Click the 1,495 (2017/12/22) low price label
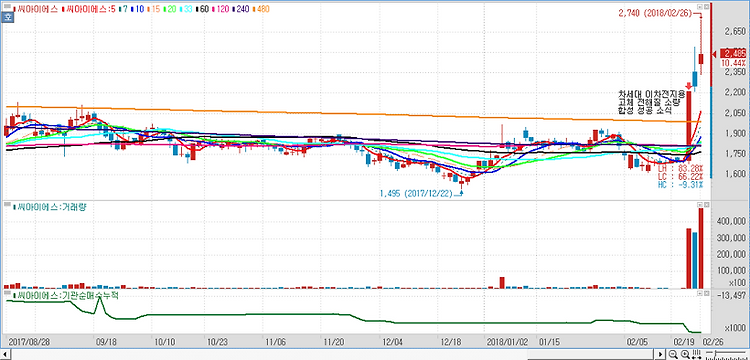The width and height of the screenshot is (750, 360). [x=416, y=194]
